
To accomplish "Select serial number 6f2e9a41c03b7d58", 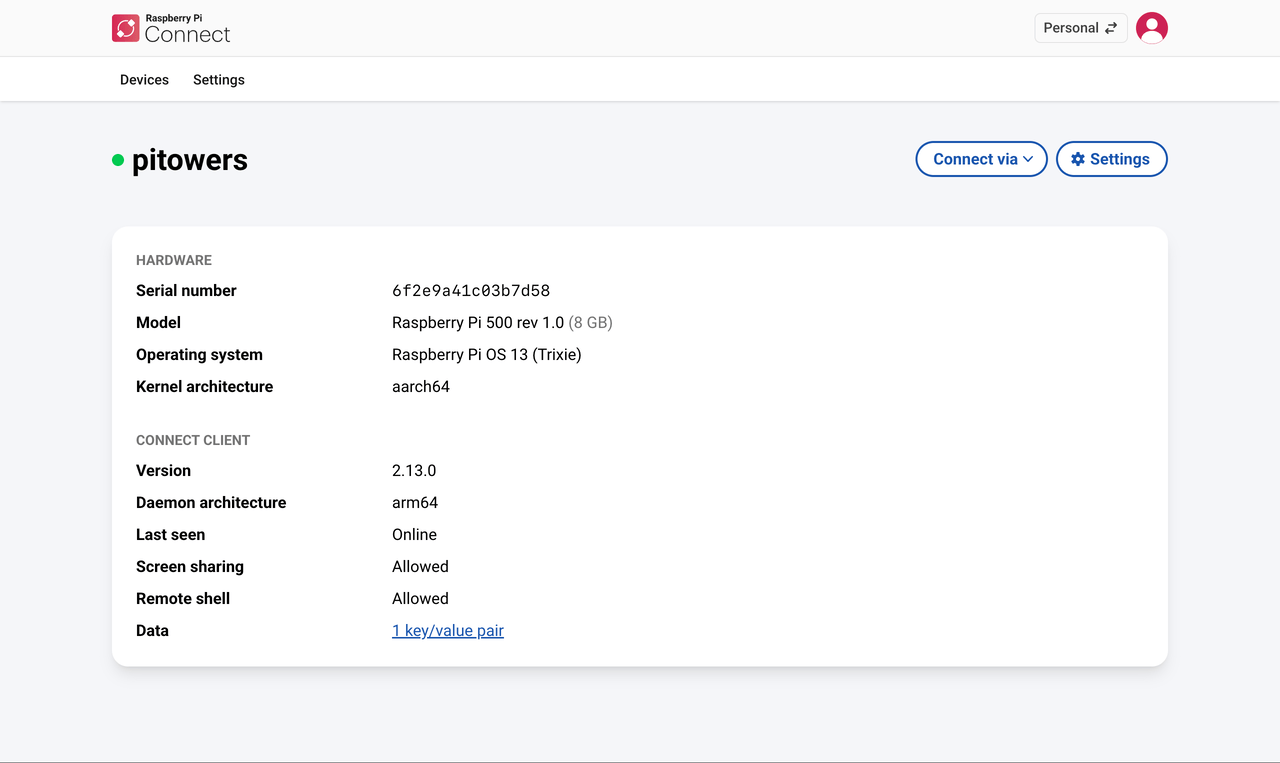I will [471, 291].
